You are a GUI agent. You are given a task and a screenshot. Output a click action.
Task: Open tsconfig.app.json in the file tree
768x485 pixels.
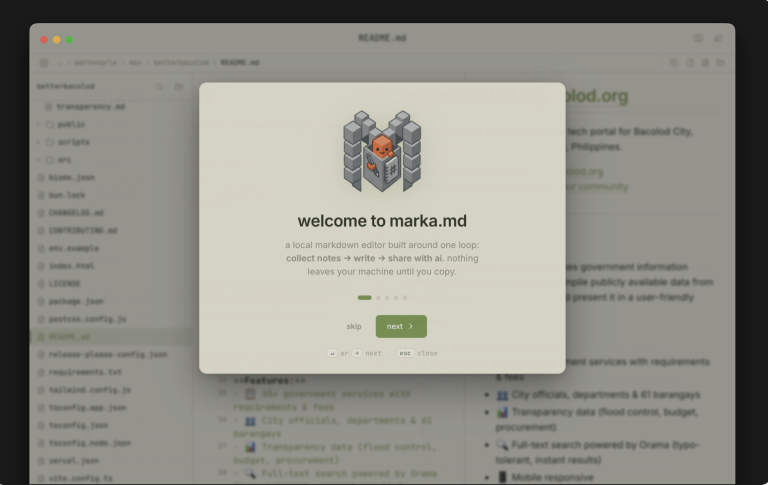(87, 408)
